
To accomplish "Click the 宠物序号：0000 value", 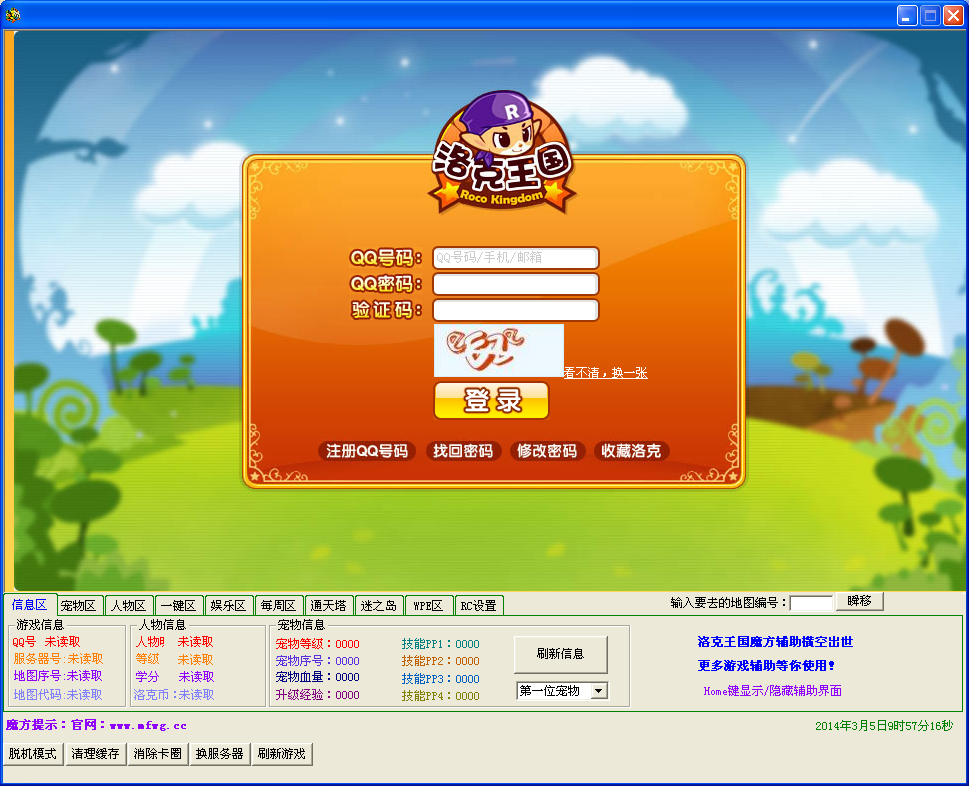I will (318, 661).
